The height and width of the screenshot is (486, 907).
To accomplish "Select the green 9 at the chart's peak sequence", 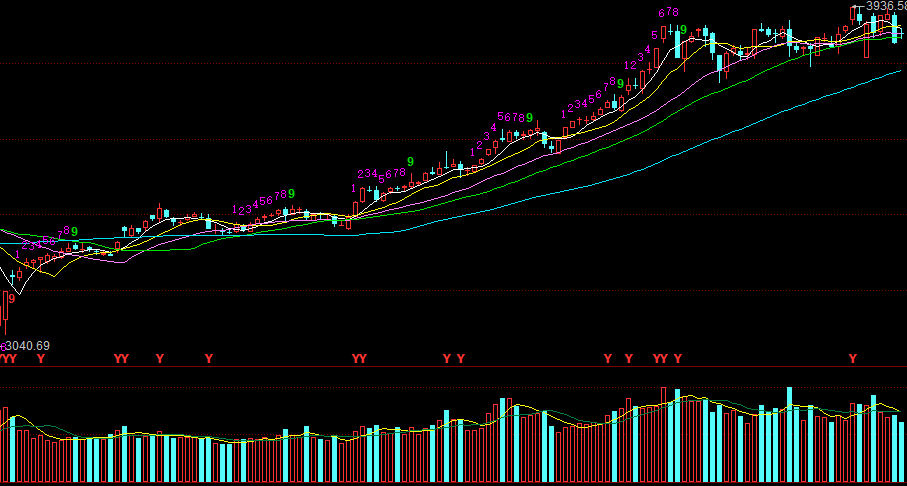I will coord(682,30).
